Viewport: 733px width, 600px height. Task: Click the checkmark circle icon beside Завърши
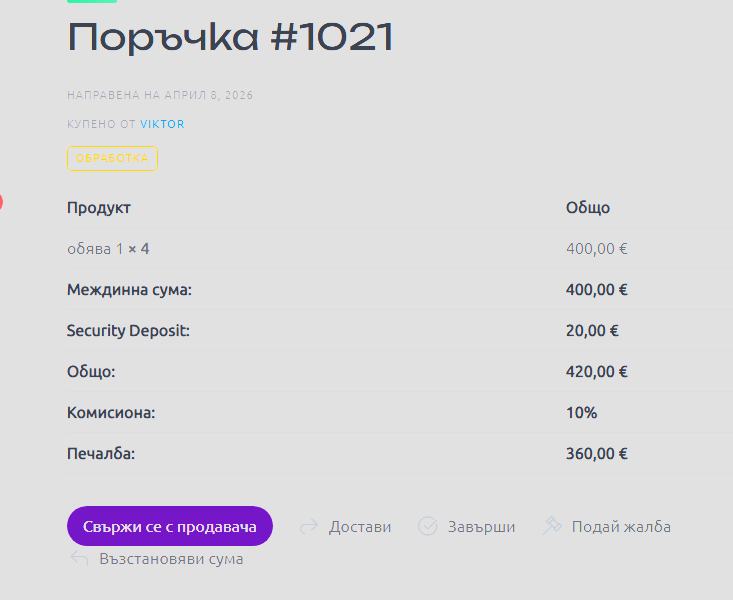click(428, 526)
